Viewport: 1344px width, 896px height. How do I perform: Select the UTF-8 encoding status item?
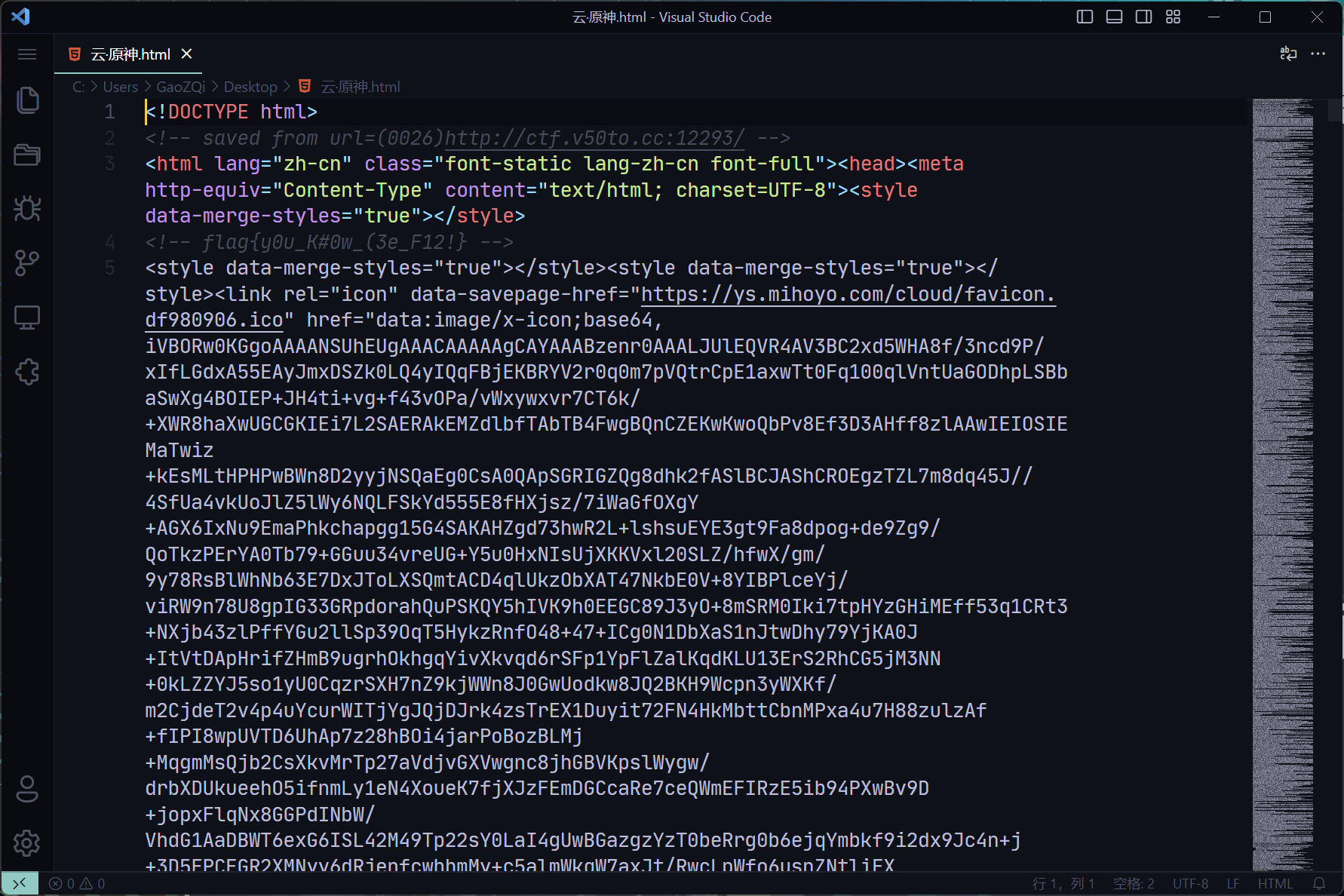tap(1190, 883)
